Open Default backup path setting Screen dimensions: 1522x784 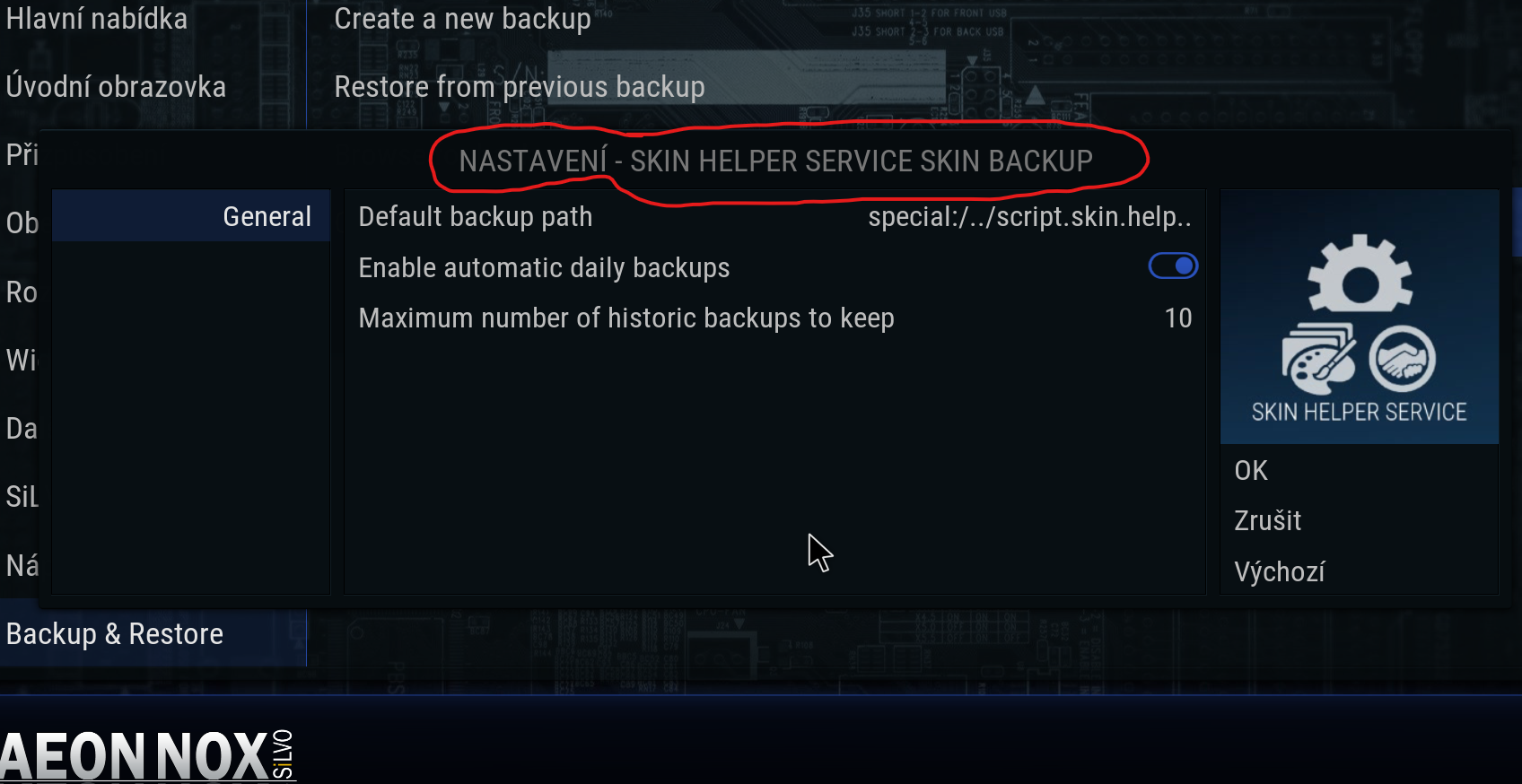pos(775,217)
